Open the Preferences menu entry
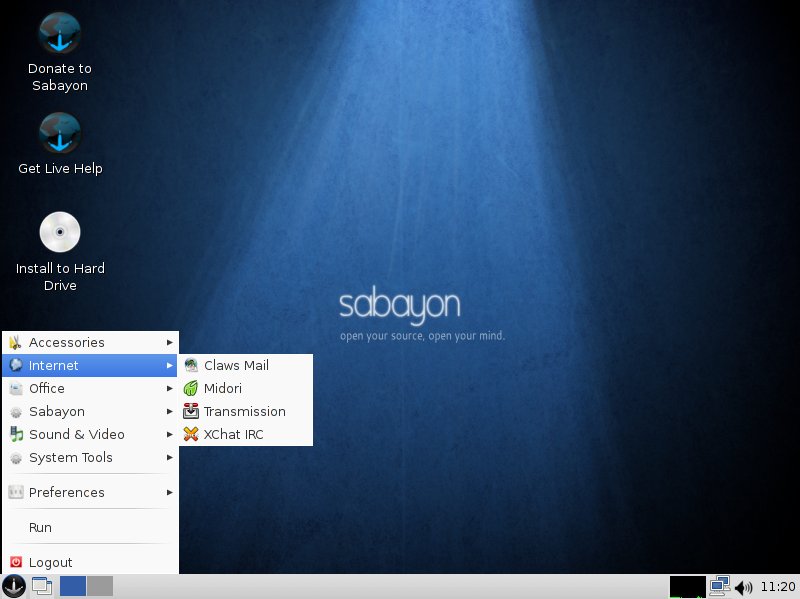The image size is (800, 599). 67,492
